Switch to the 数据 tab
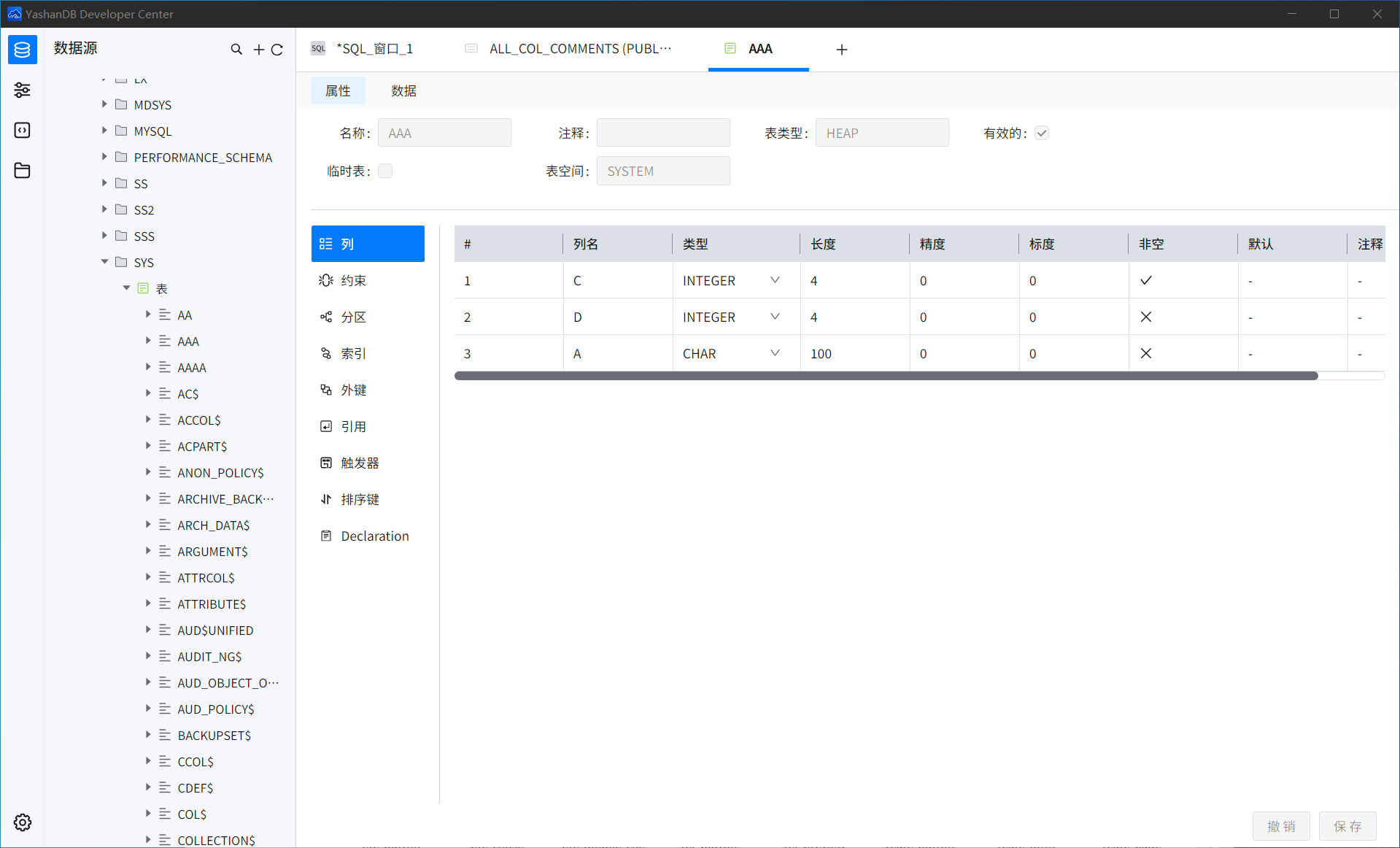The height and width of the screenshot is (848, 1400). (x=403, y=90)
